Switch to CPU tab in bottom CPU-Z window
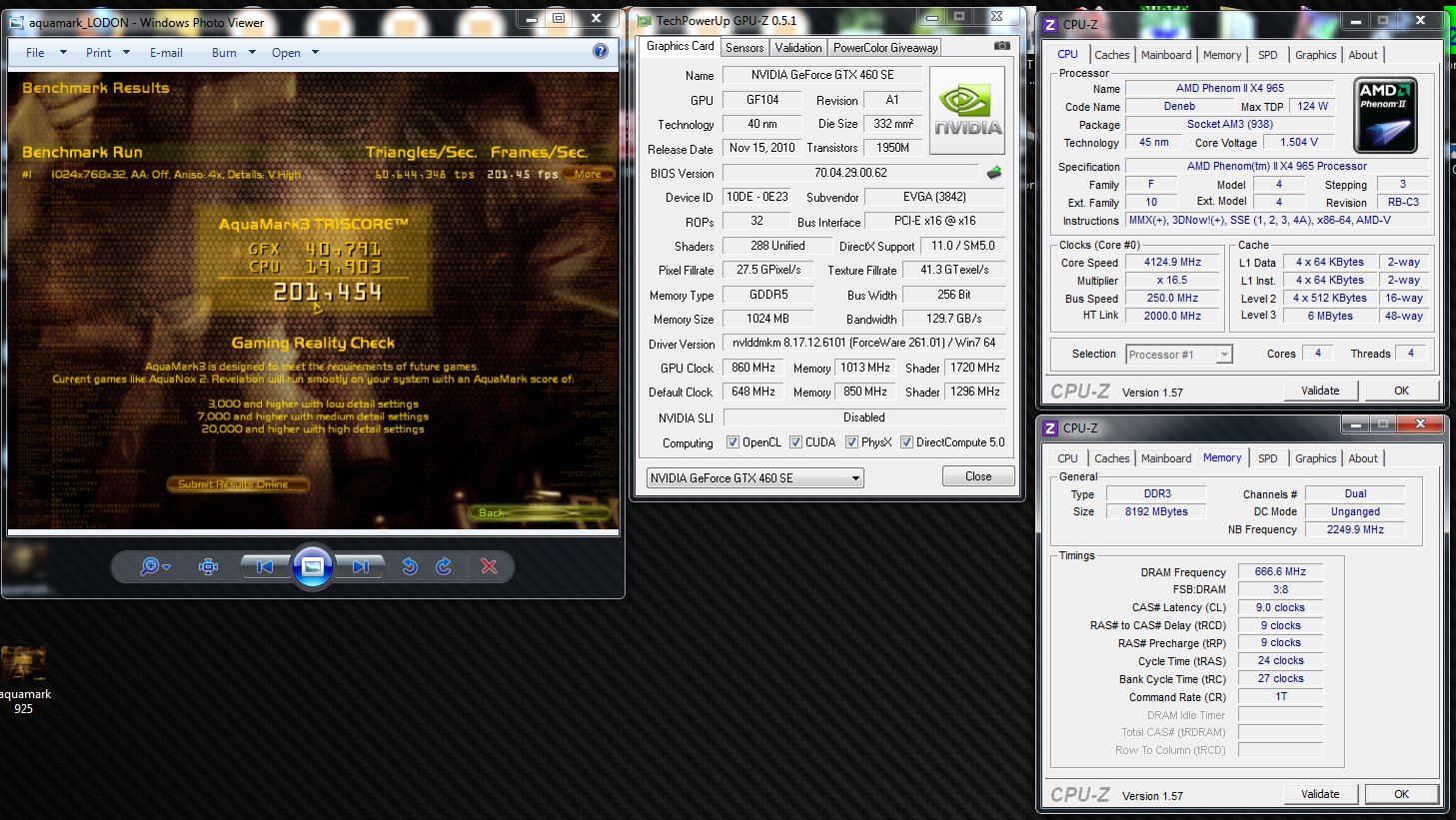Viewport: 1456px width, 820px height. 1068,458
